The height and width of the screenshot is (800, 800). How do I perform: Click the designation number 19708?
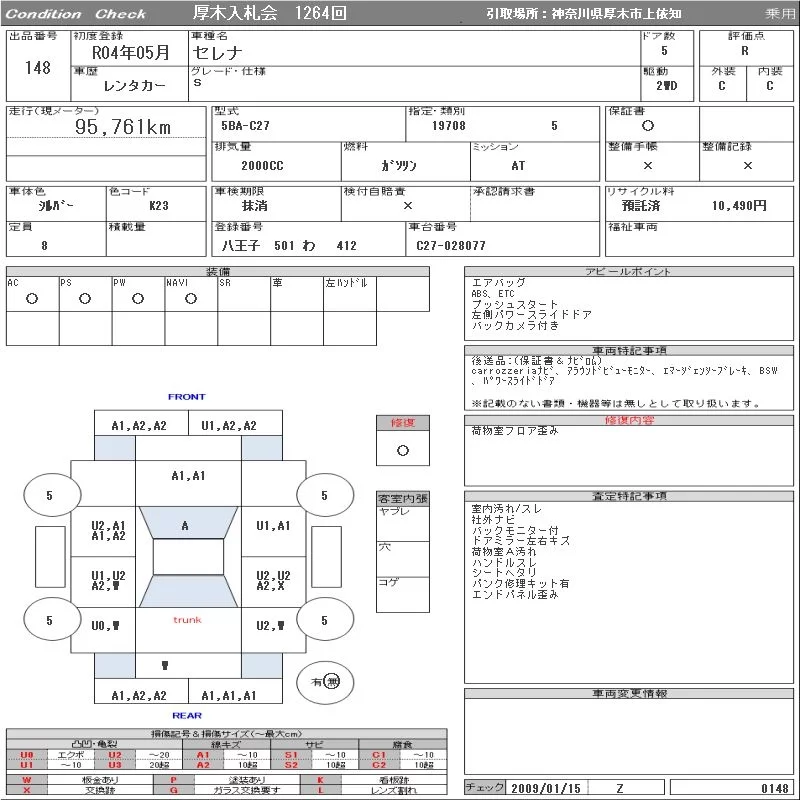point(448,126)
